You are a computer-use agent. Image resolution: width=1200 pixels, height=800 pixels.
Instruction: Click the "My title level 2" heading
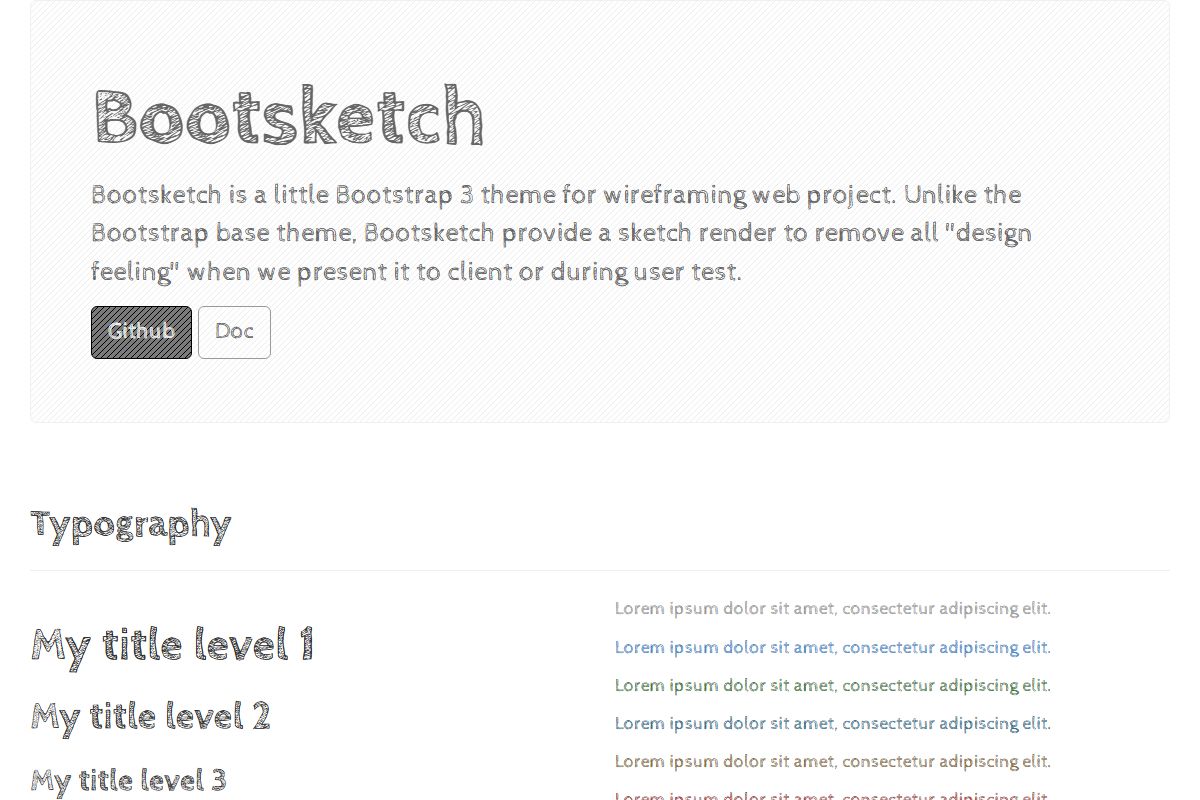(x=151, y=717)
